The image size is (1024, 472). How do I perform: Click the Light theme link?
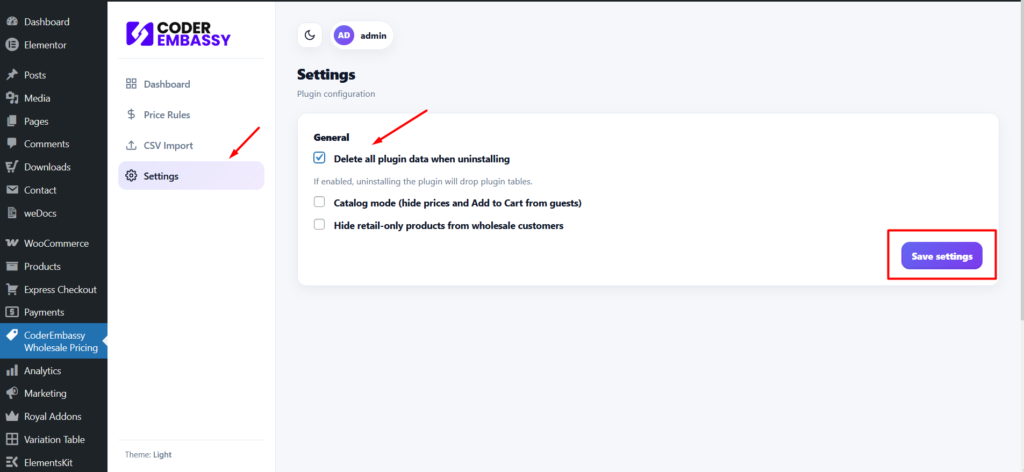click(162, 455)
